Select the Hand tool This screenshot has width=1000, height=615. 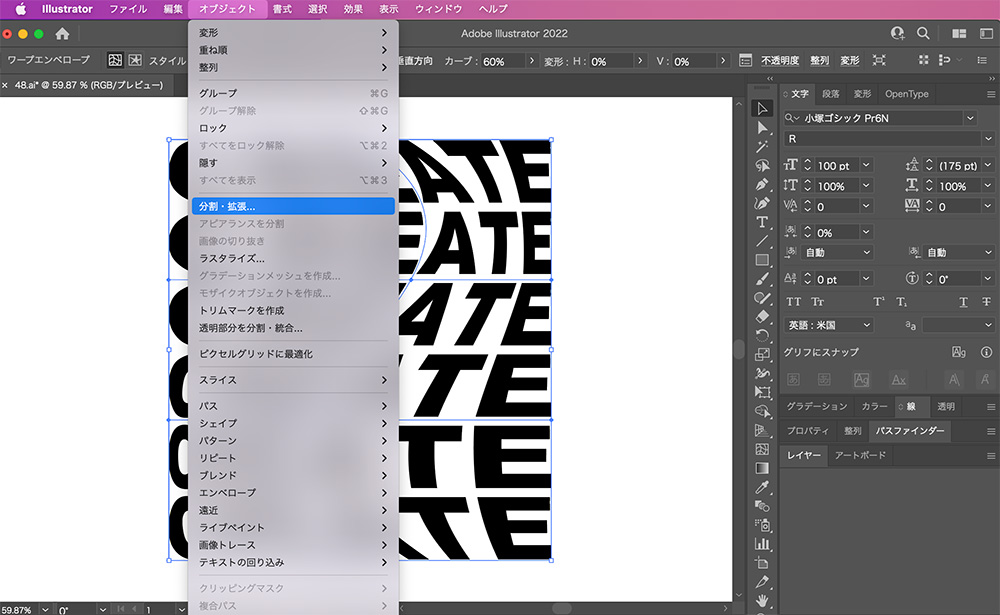762,600
